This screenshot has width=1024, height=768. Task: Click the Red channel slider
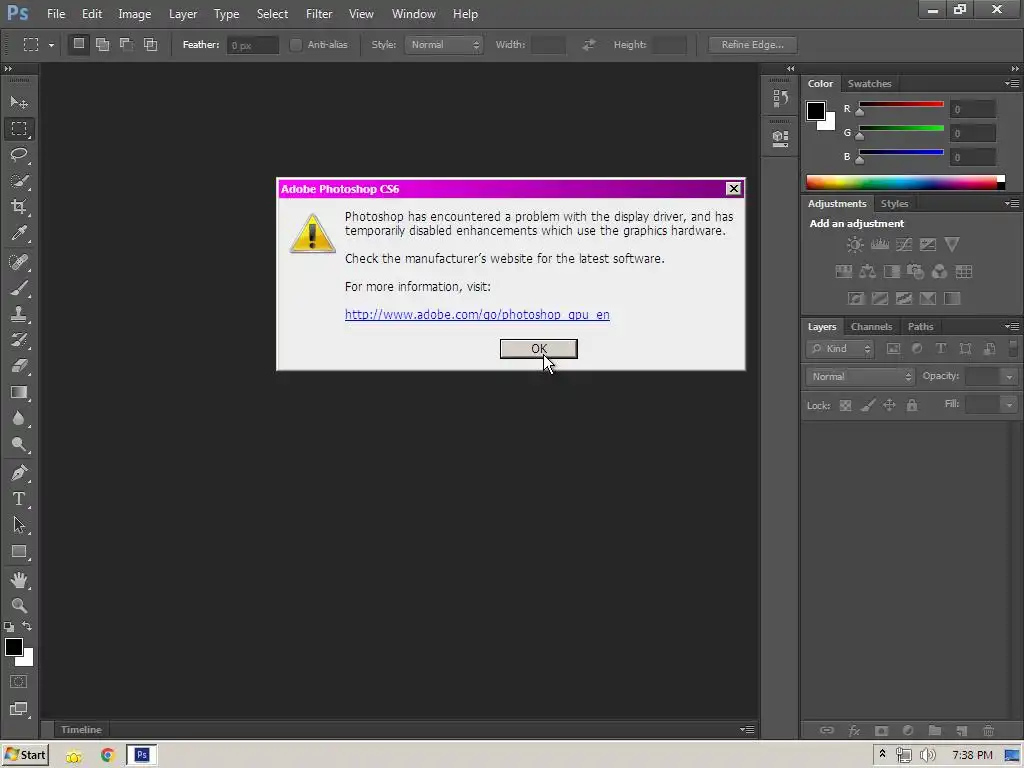coord(901,104)
